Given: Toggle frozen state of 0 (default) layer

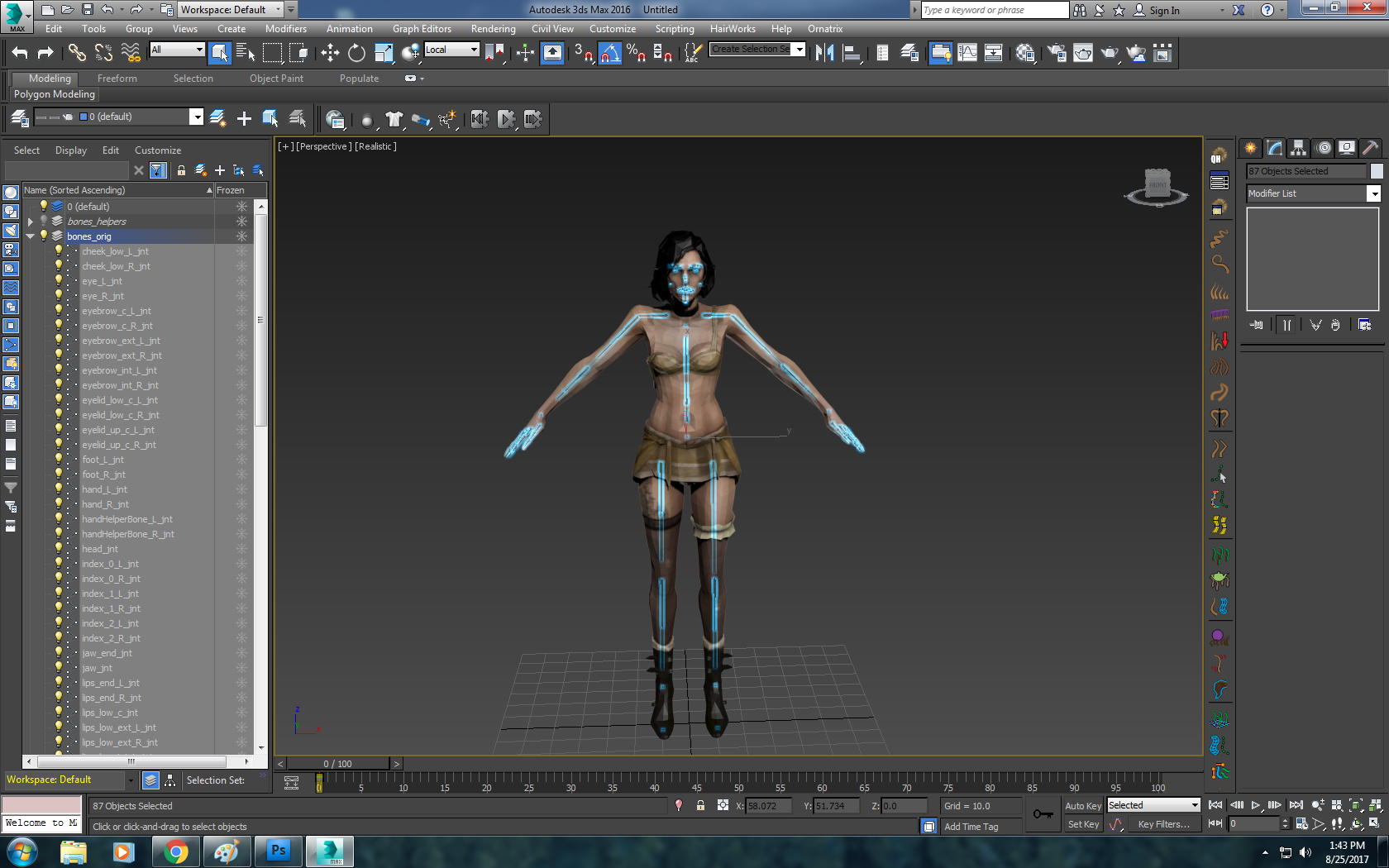Looking at the screenshot, I should point(241,207).
